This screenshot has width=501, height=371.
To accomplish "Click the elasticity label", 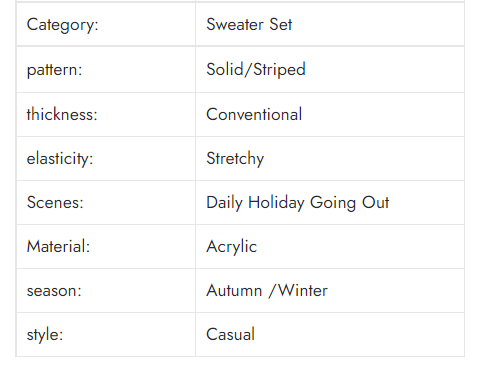I will pos(60,158).
